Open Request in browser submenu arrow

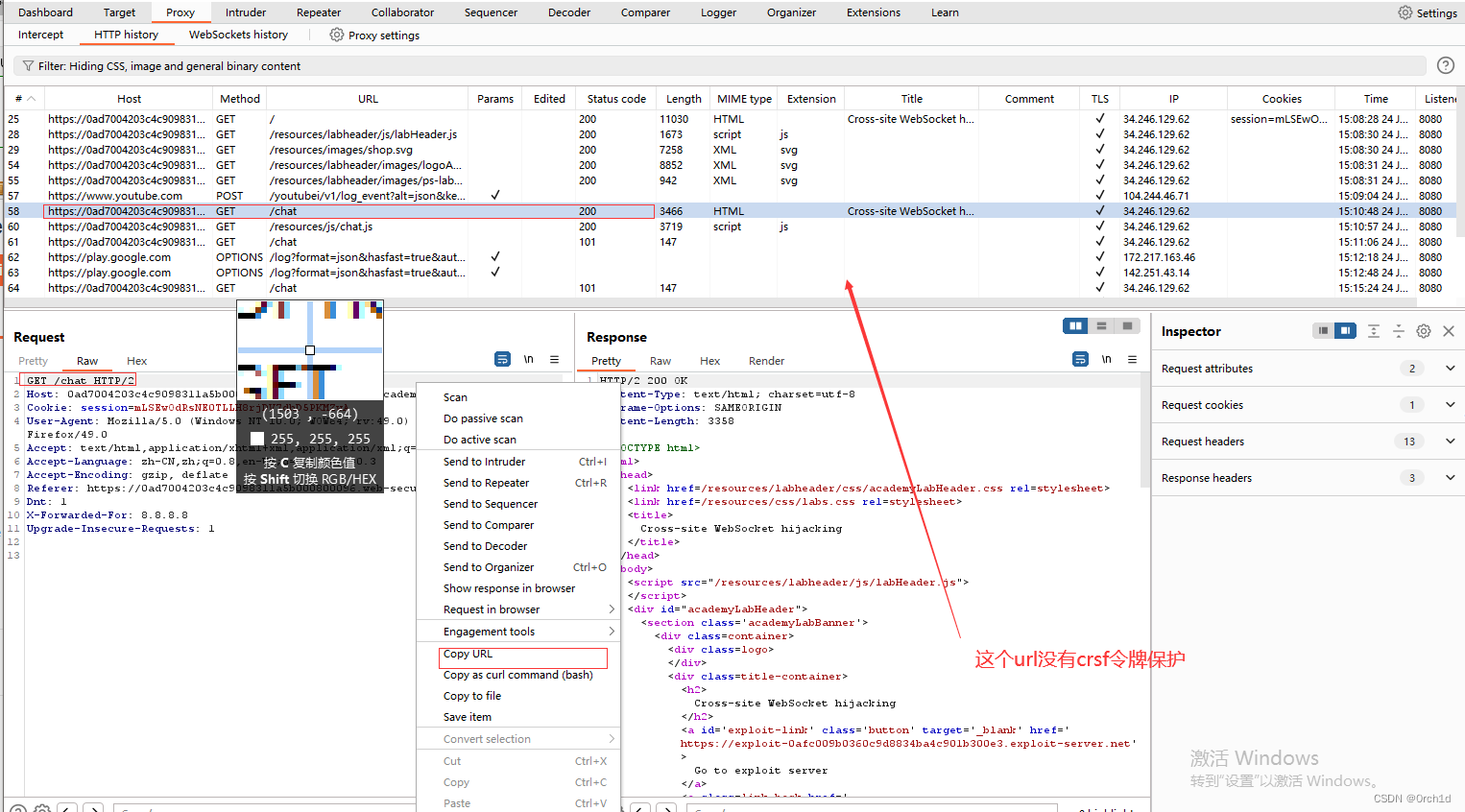click(x=612, y=609)
